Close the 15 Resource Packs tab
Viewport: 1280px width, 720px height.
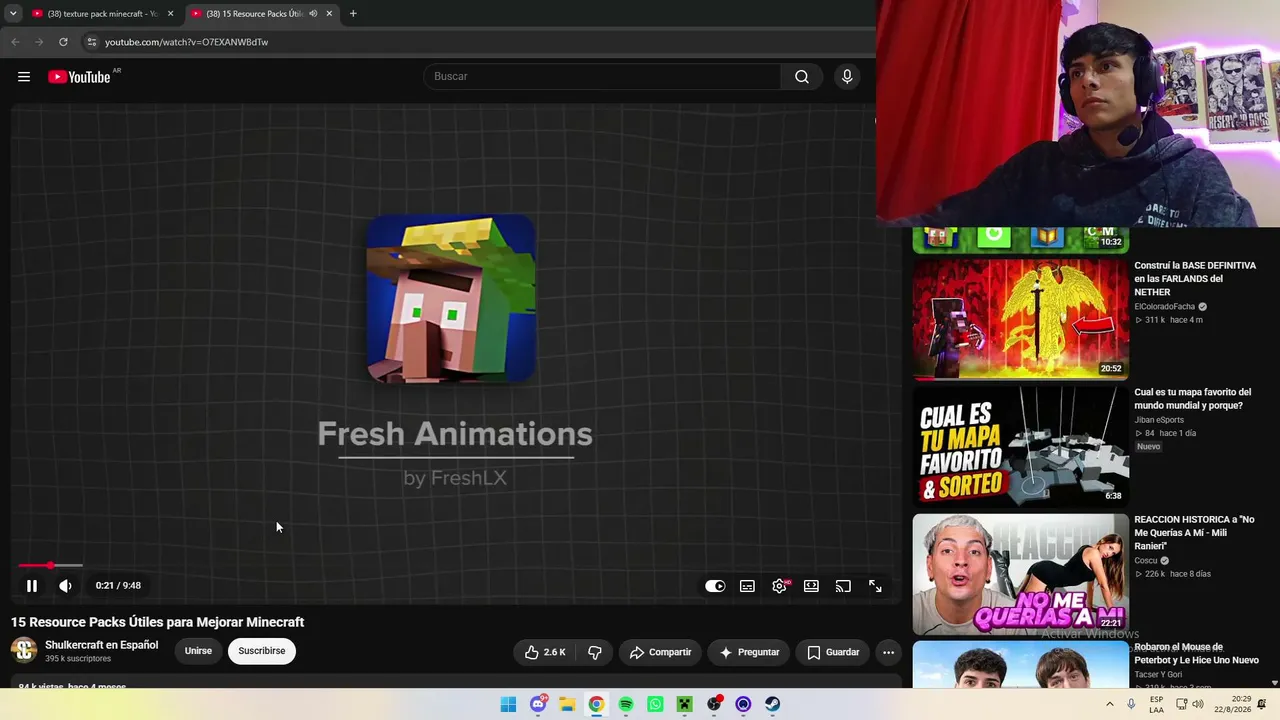pos(329,14)
